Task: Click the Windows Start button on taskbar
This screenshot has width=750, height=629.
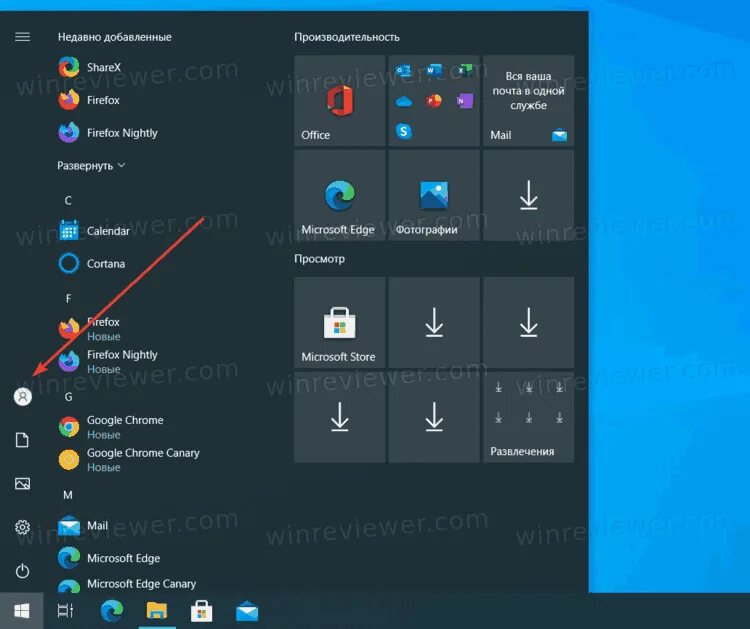Action: (x=22, y=611)
